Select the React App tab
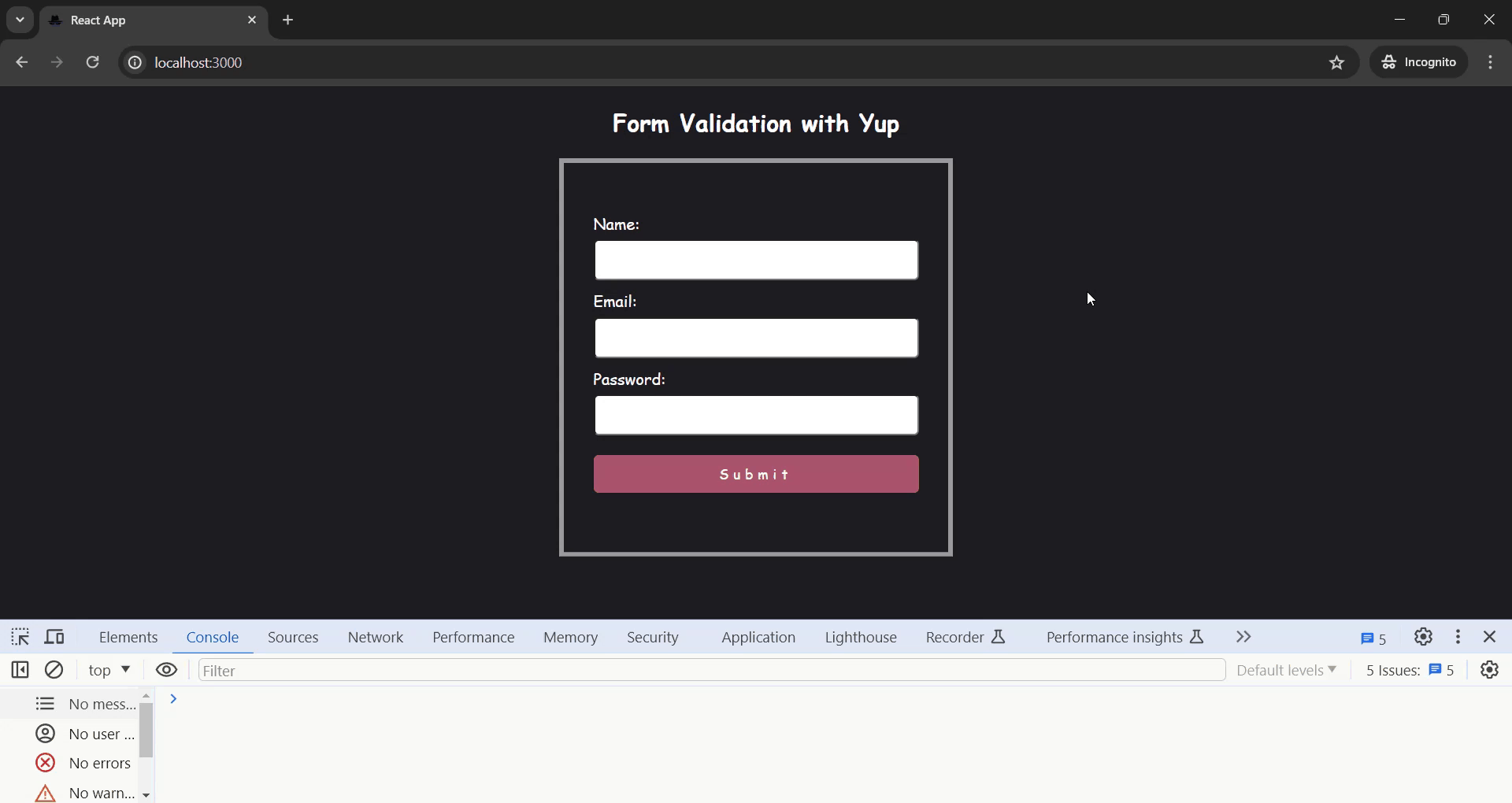1512x803 pixels. 154,20
